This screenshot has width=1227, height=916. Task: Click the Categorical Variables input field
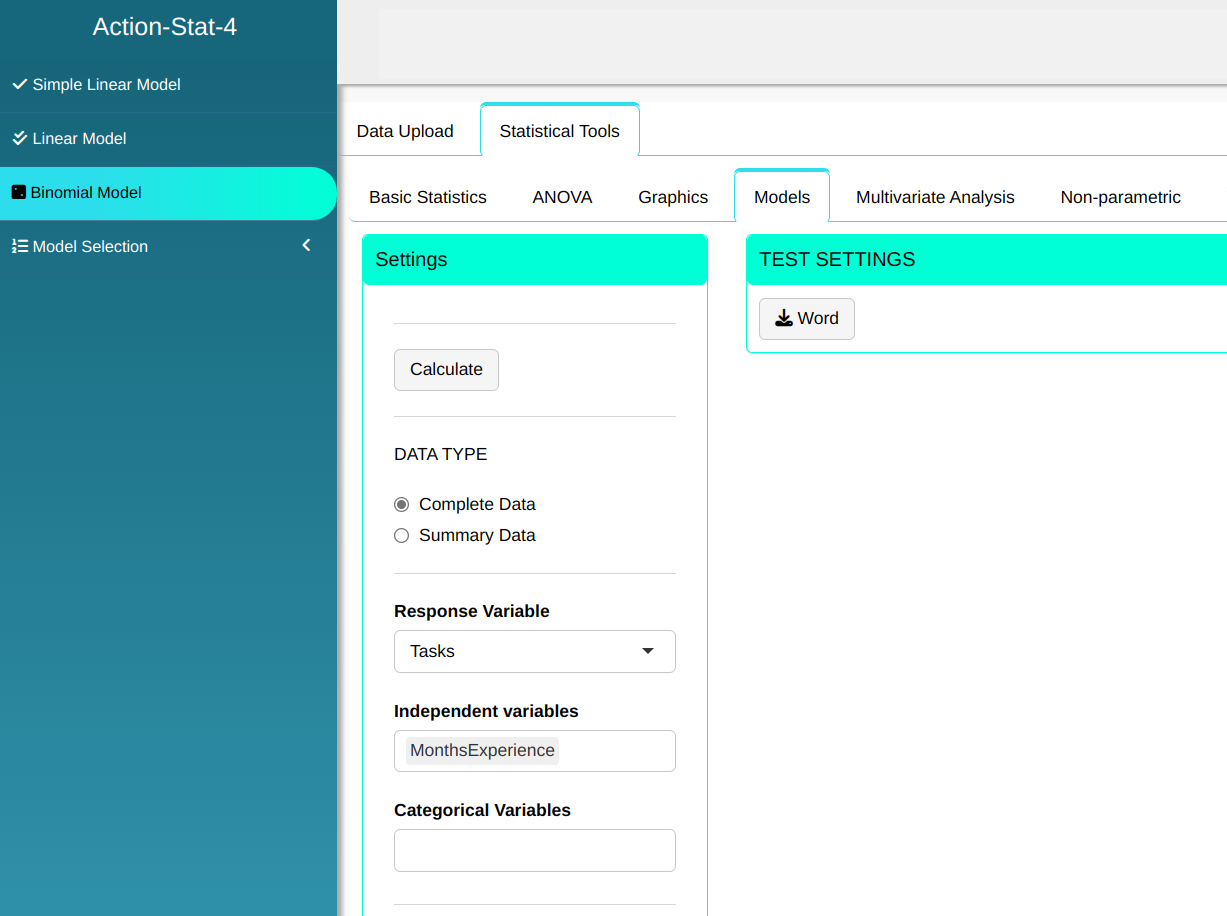(534, 850)
